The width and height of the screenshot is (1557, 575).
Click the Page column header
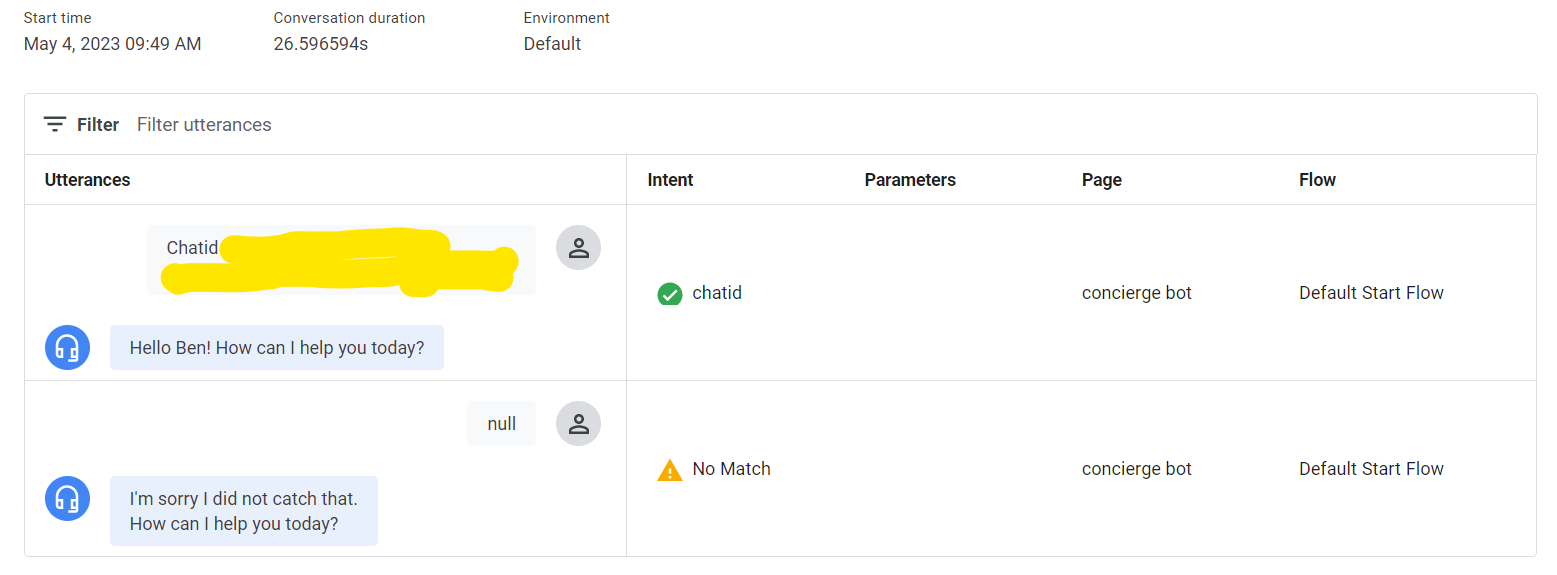tap(1101, 180)
